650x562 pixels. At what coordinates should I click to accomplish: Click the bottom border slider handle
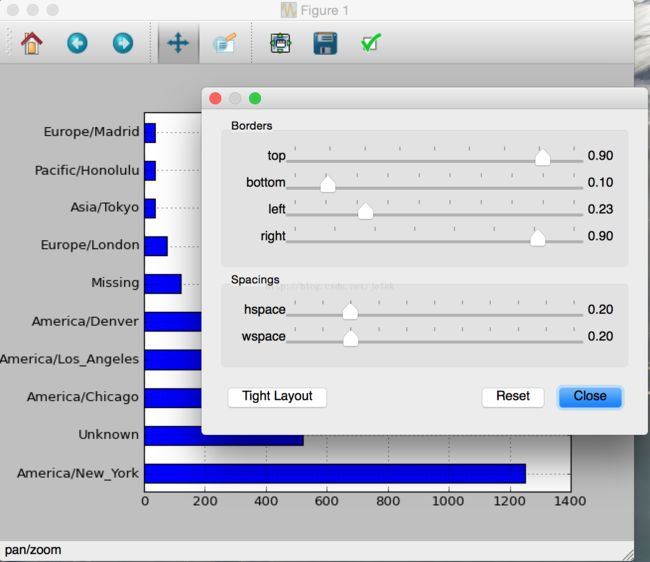(x=327, y=184)
